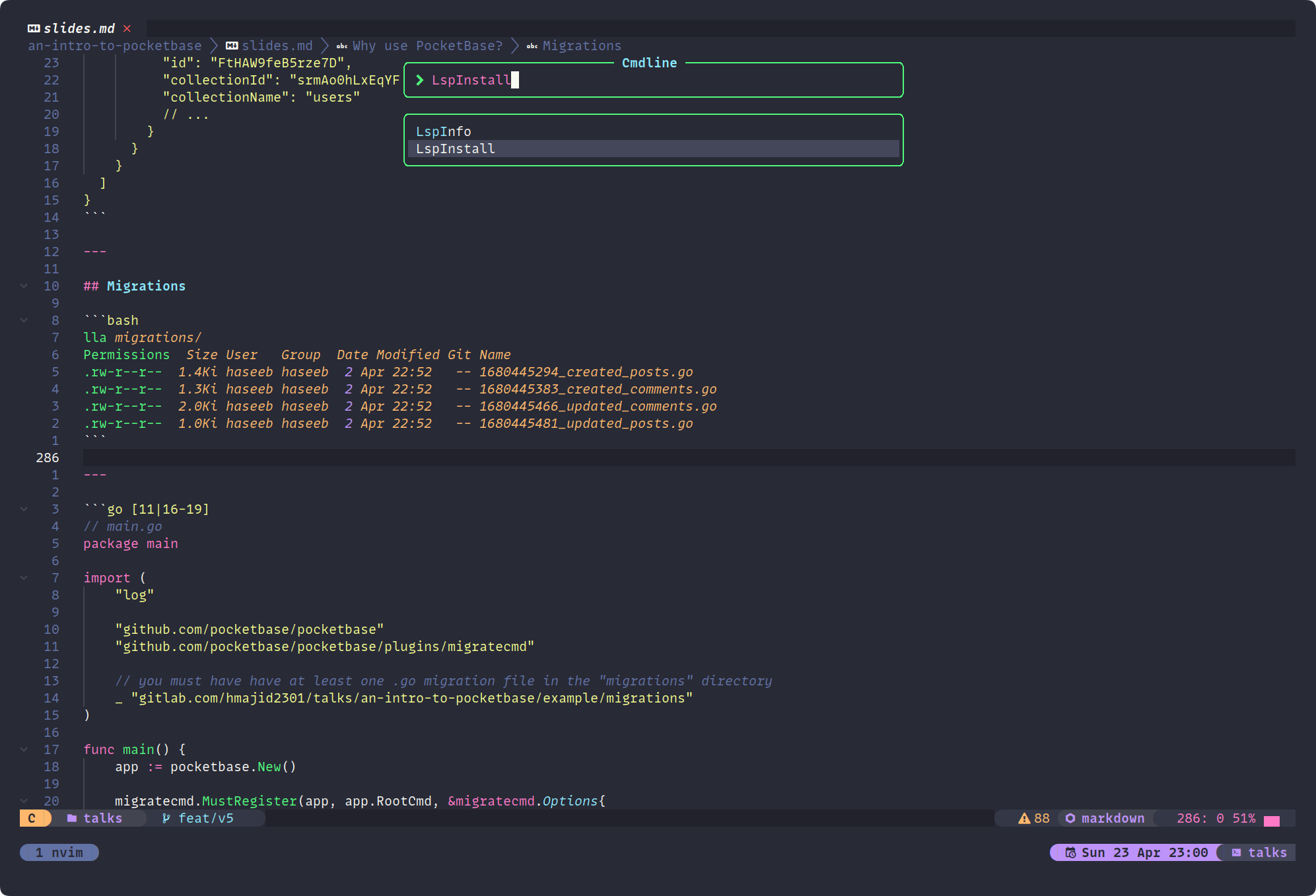Click the 1680445294_created_posts.go filename
This screenshot has height=896, width=1316.
coord(586,372)
